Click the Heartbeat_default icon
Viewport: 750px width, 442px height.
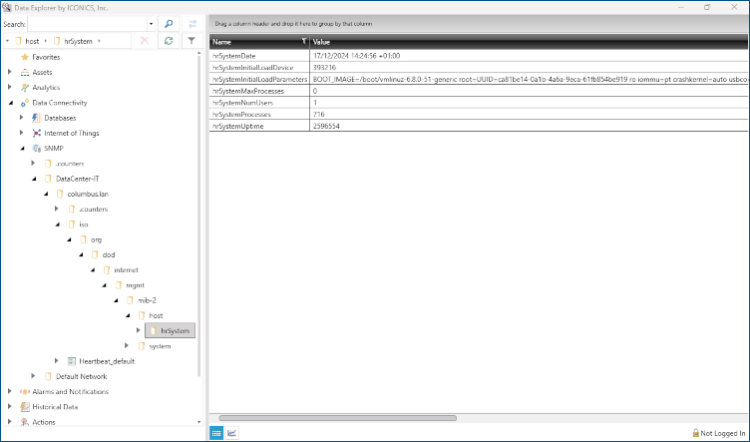(72, 361)
